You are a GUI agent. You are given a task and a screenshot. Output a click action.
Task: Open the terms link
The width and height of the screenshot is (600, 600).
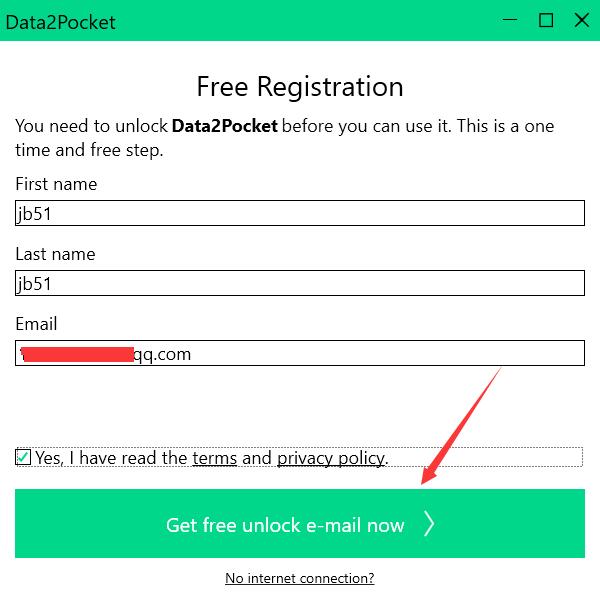tap(214, 458)
